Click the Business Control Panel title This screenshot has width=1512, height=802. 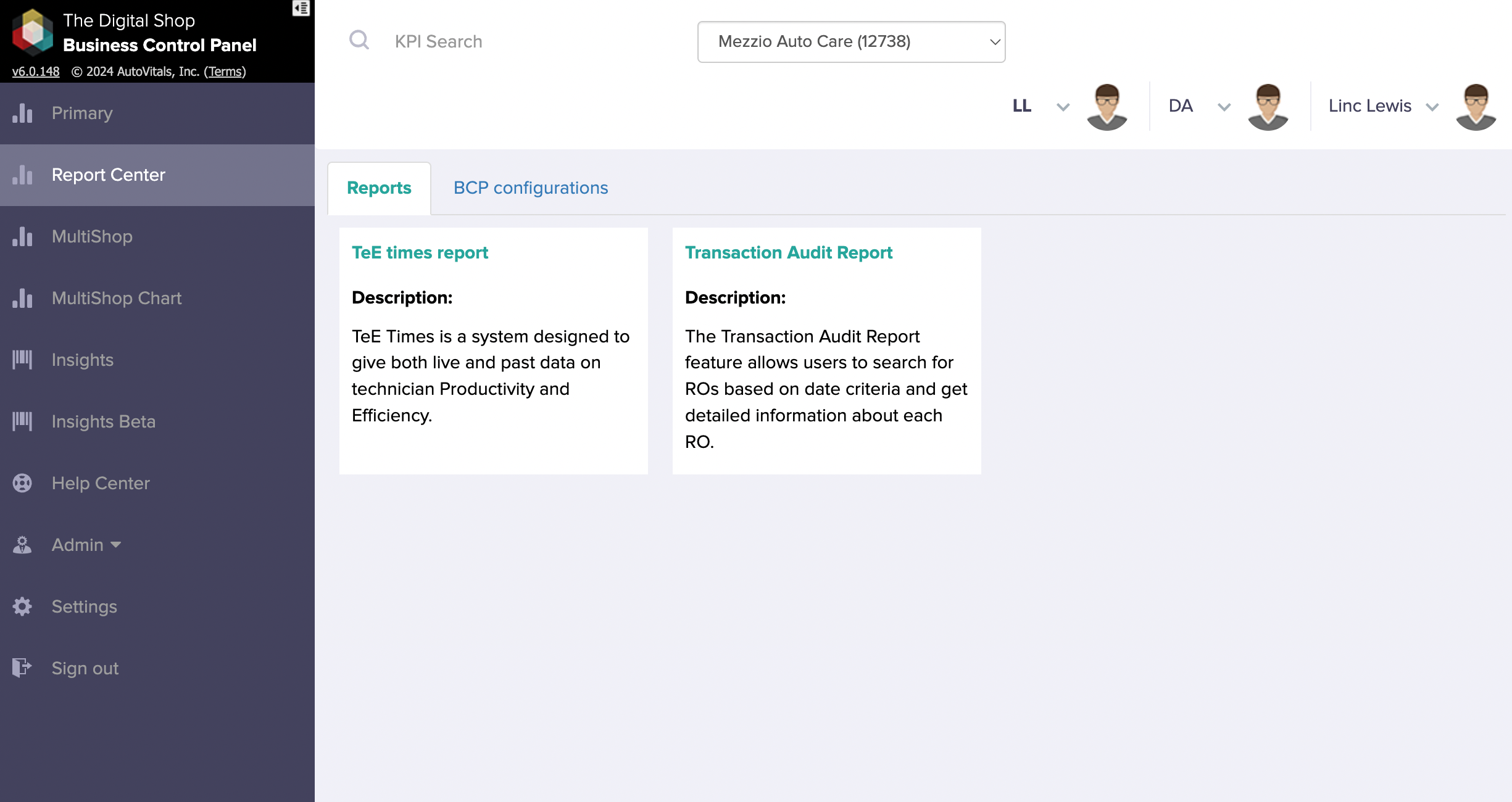pyautogui.click(x=160, y=46)
